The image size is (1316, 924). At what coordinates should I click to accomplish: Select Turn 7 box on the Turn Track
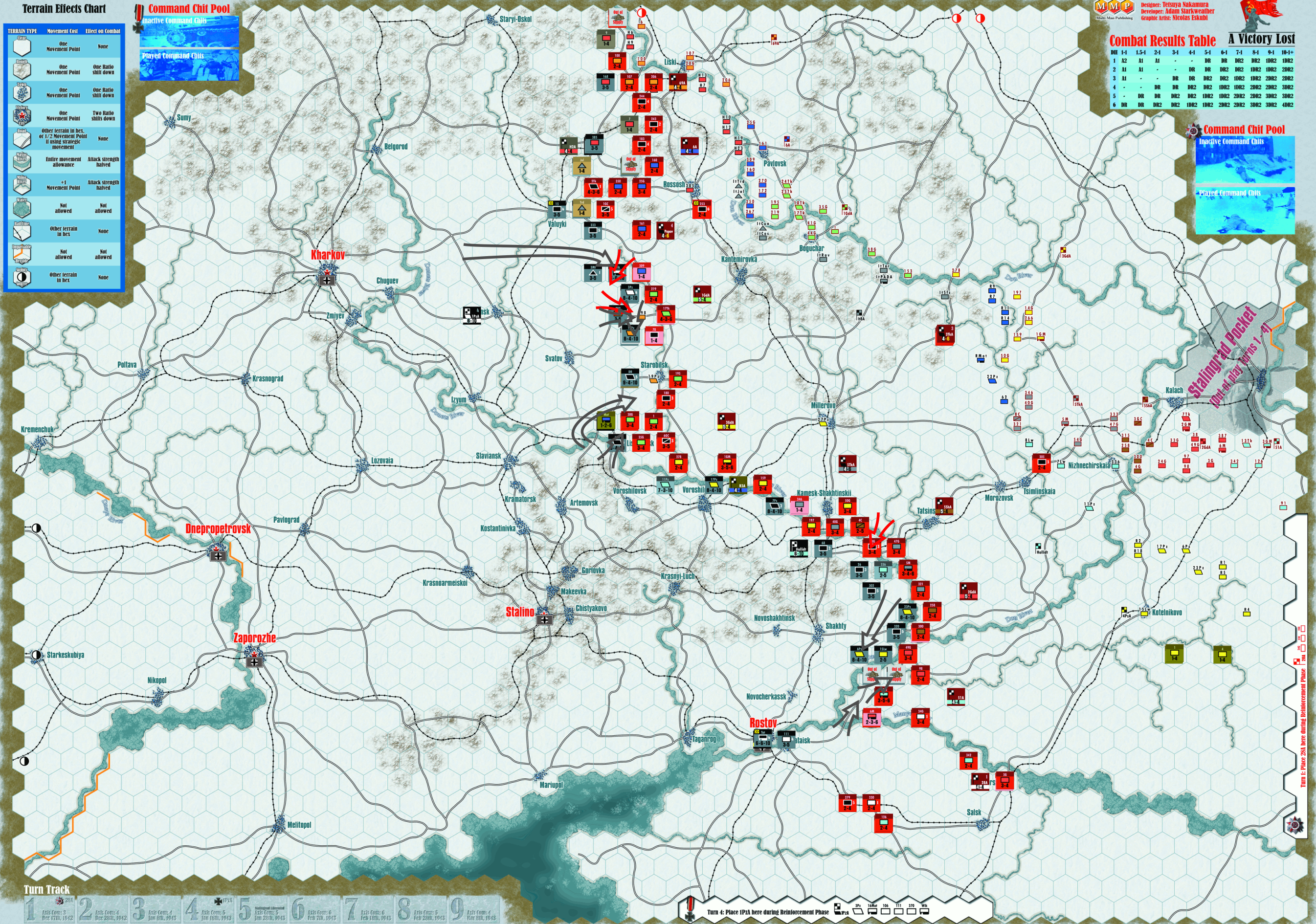pos(368,909)
